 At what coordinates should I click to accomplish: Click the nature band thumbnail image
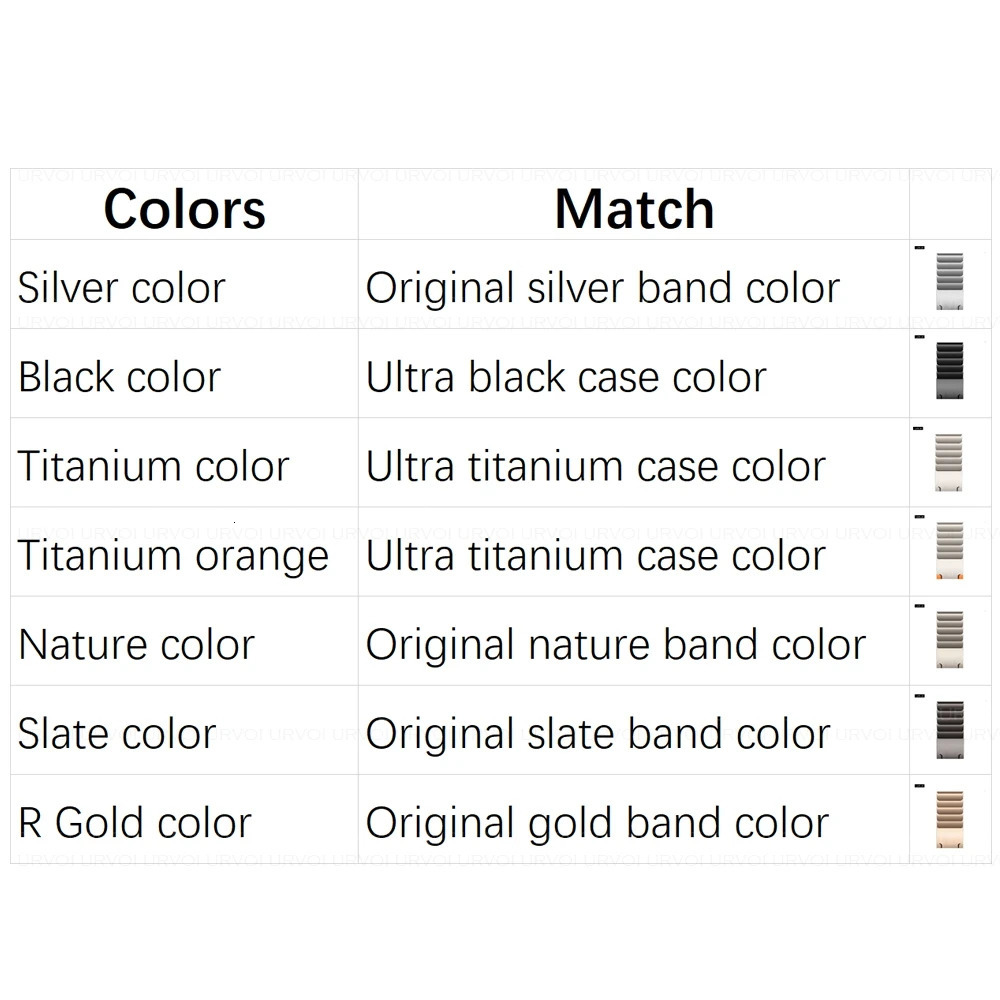949,640
